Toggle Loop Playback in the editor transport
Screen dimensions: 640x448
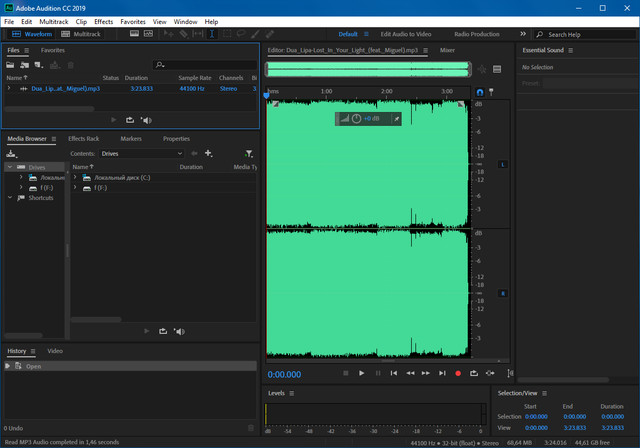(x=474, y=373)
